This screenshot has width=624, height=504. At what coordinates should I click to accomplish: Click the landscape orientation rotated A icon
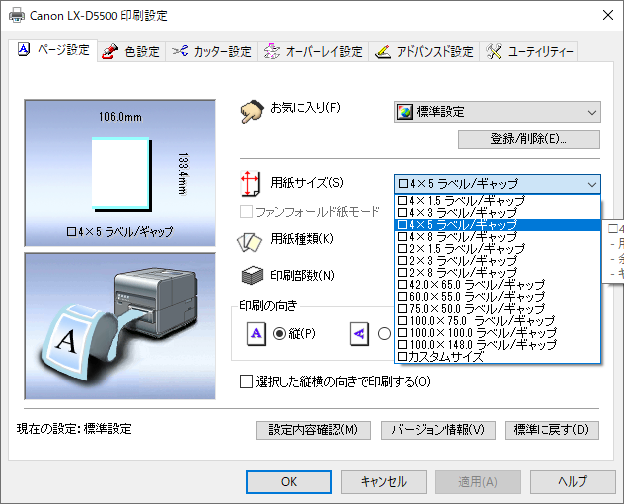(x=359, y=334)
